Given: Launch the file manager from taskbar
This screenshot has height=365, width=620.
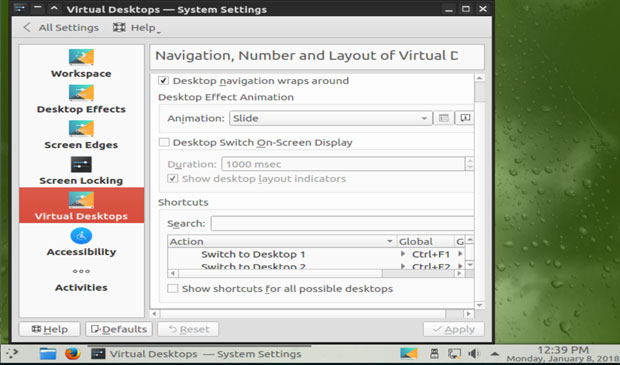Looking at the screenshot, I should [48, 353].
